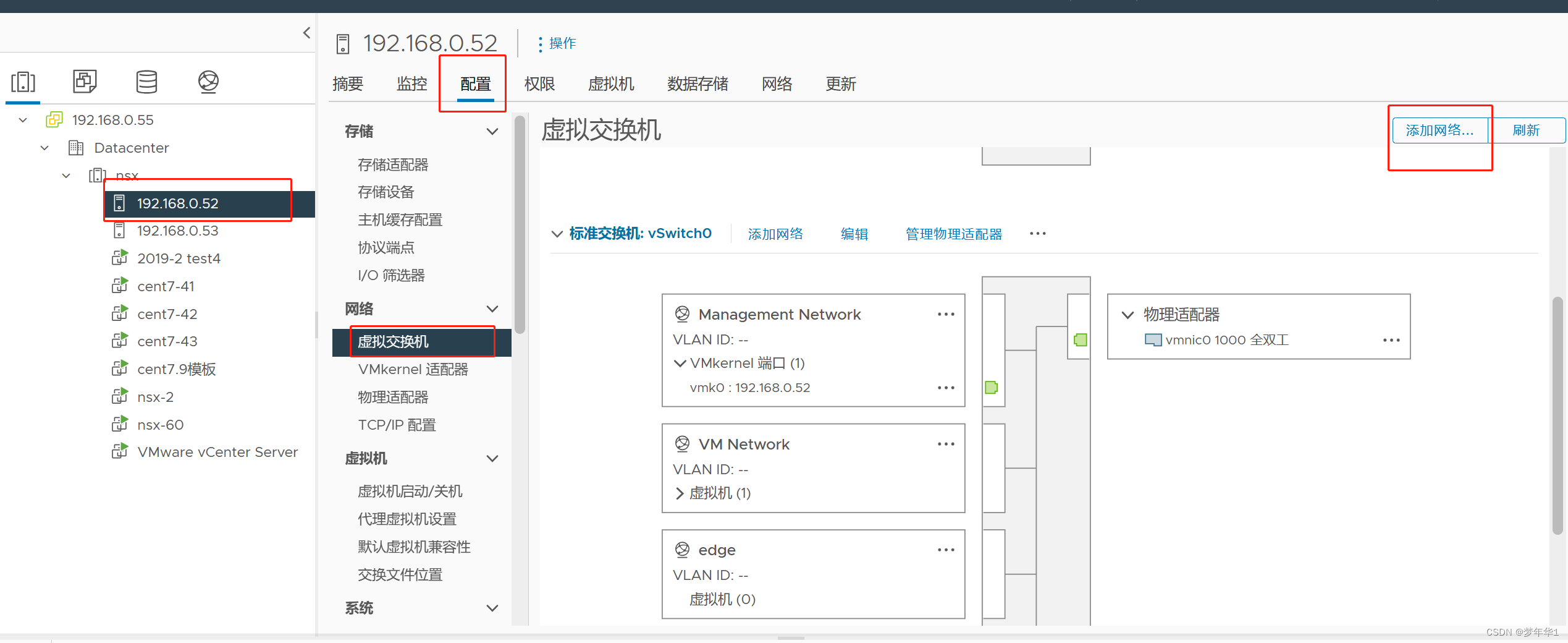This screenshot has width=1568, height=643.
Task: Click VM icon for cent7-41
Action: tap(120, 285)
